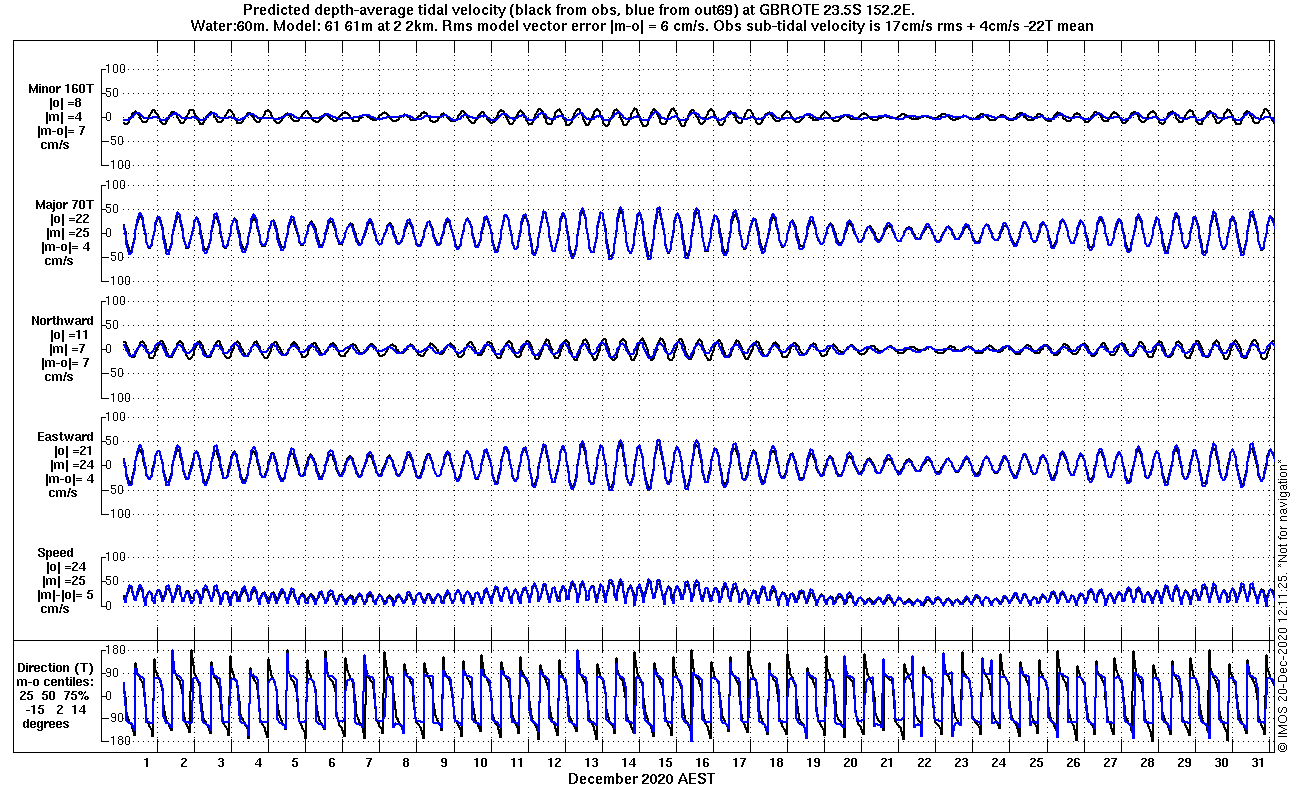Select '|m-o|= 7' under Northward
The image size is (1300, 800).
(68, 363)
